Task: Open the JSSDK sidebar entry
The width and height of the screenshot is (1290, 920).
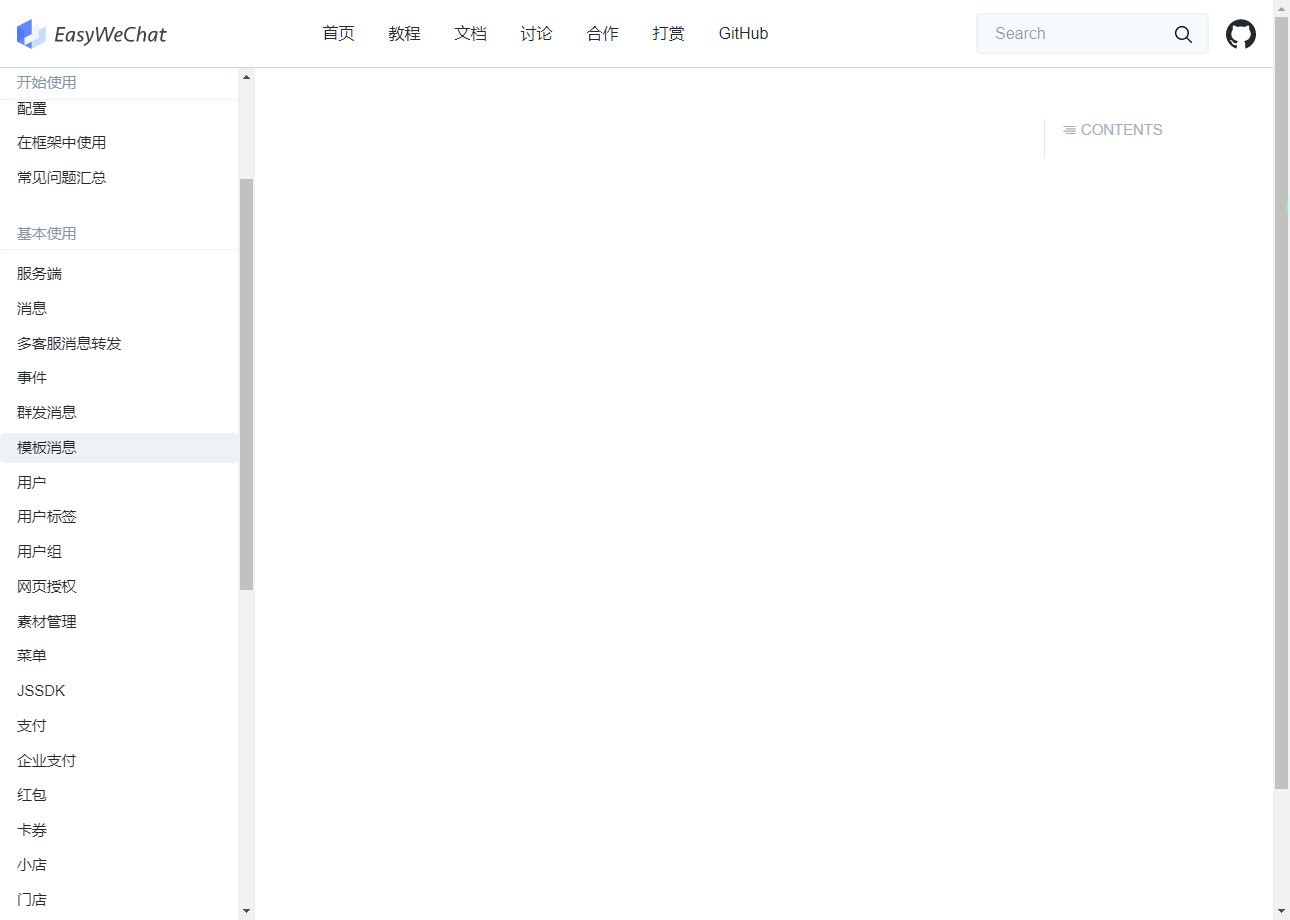Action: pos(41,690)
